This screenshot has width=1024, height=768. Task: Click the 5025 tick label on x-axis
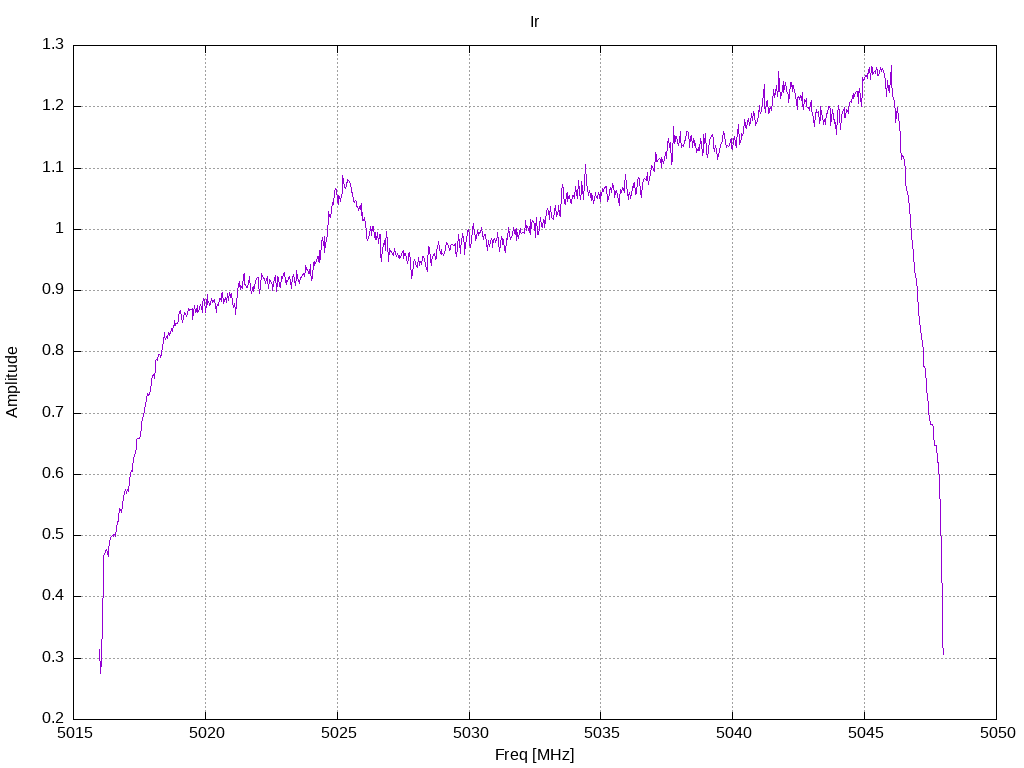[x=337, y=733]
